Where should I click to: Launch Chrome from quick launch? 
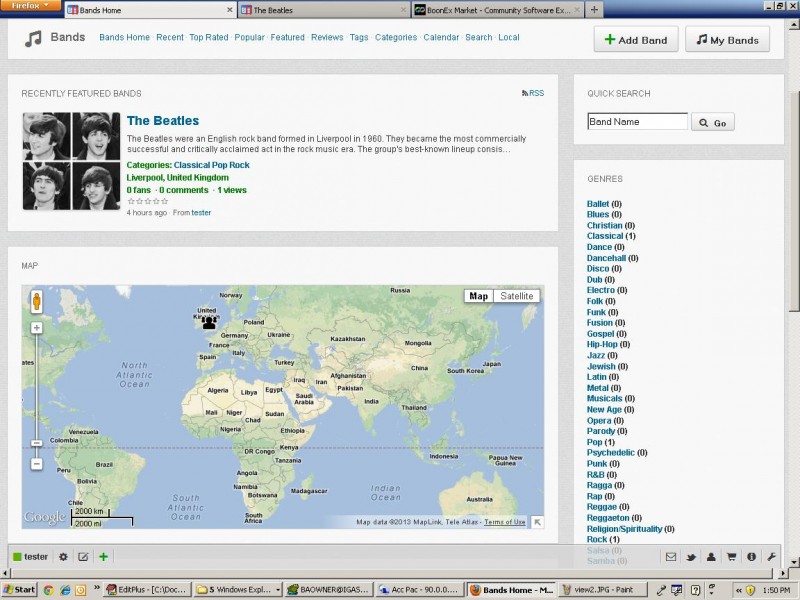(48, 590)
